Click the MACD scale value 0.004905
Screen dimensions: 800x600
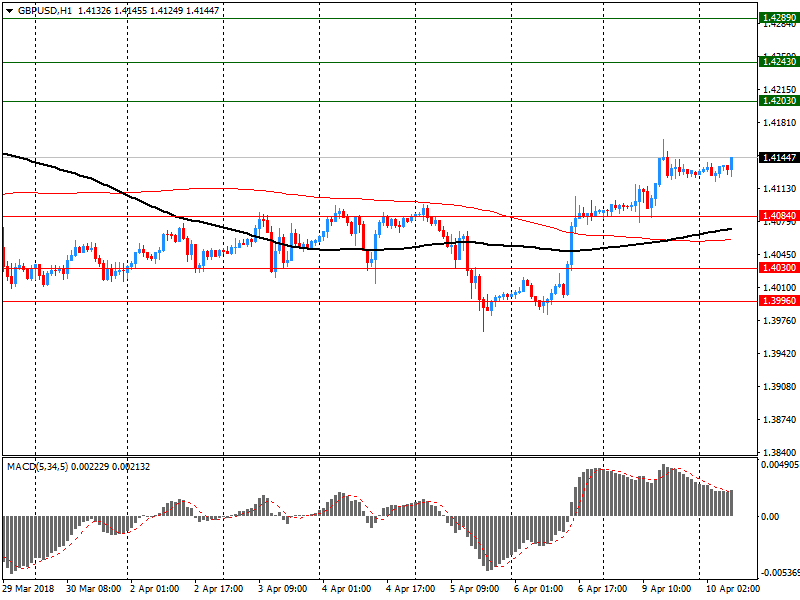point(780,465)
